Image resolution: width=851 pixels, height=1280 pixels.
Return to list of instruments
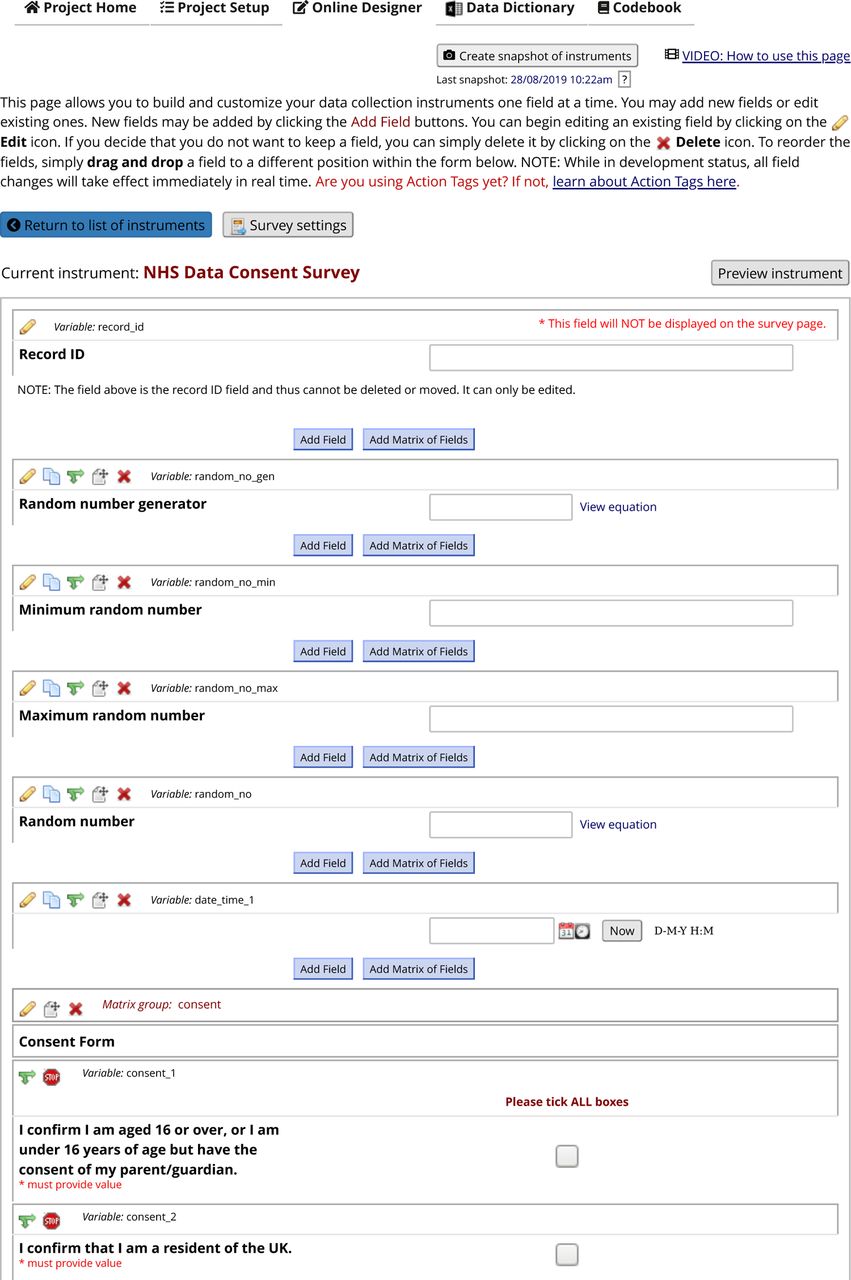(106, 225)
